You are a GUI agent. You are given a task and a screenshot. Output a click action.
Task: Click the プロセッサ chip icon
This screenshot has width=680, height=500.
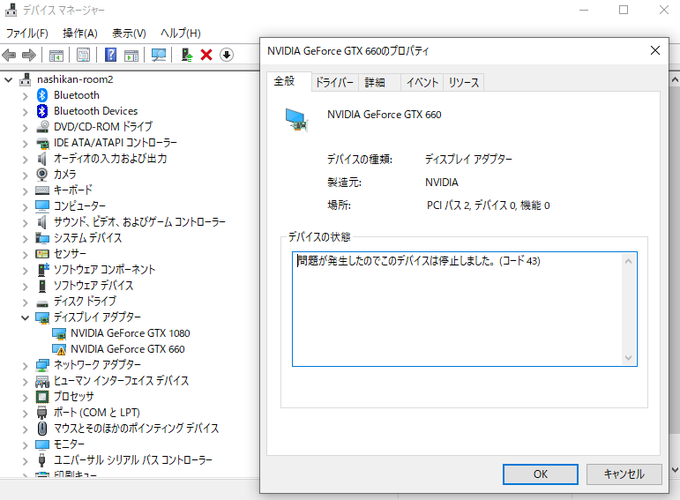pos(42,396)
